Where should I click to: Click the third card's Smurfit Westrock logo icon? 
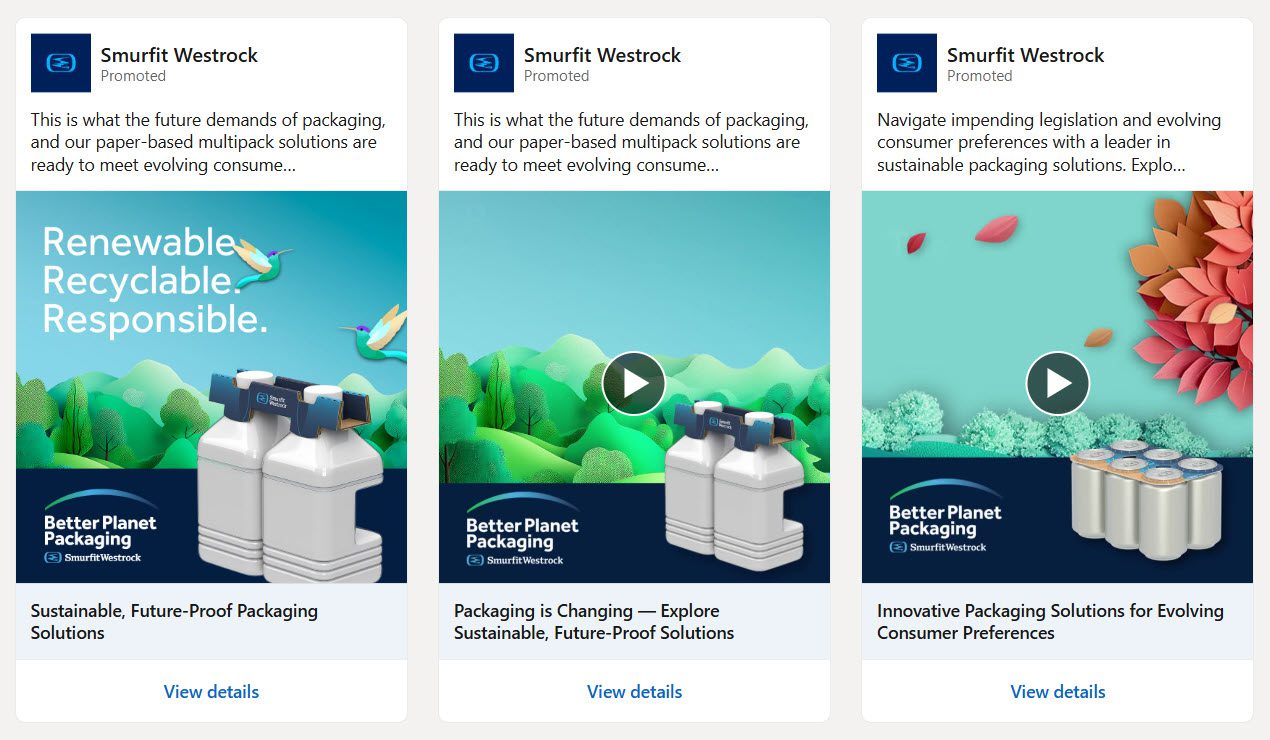[907, 63]
